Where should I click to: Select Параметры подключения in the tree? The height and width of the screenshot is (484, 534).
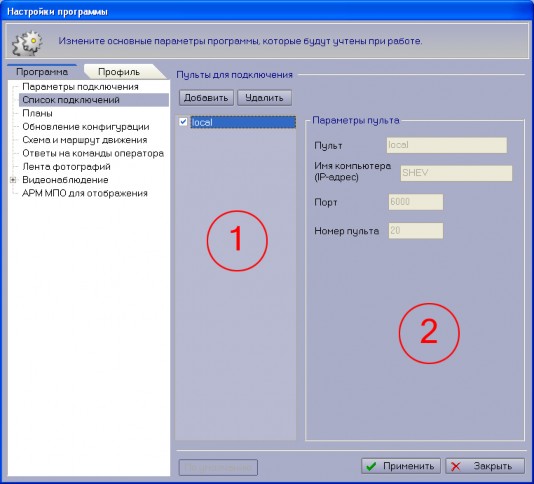[x=80, y=87]
